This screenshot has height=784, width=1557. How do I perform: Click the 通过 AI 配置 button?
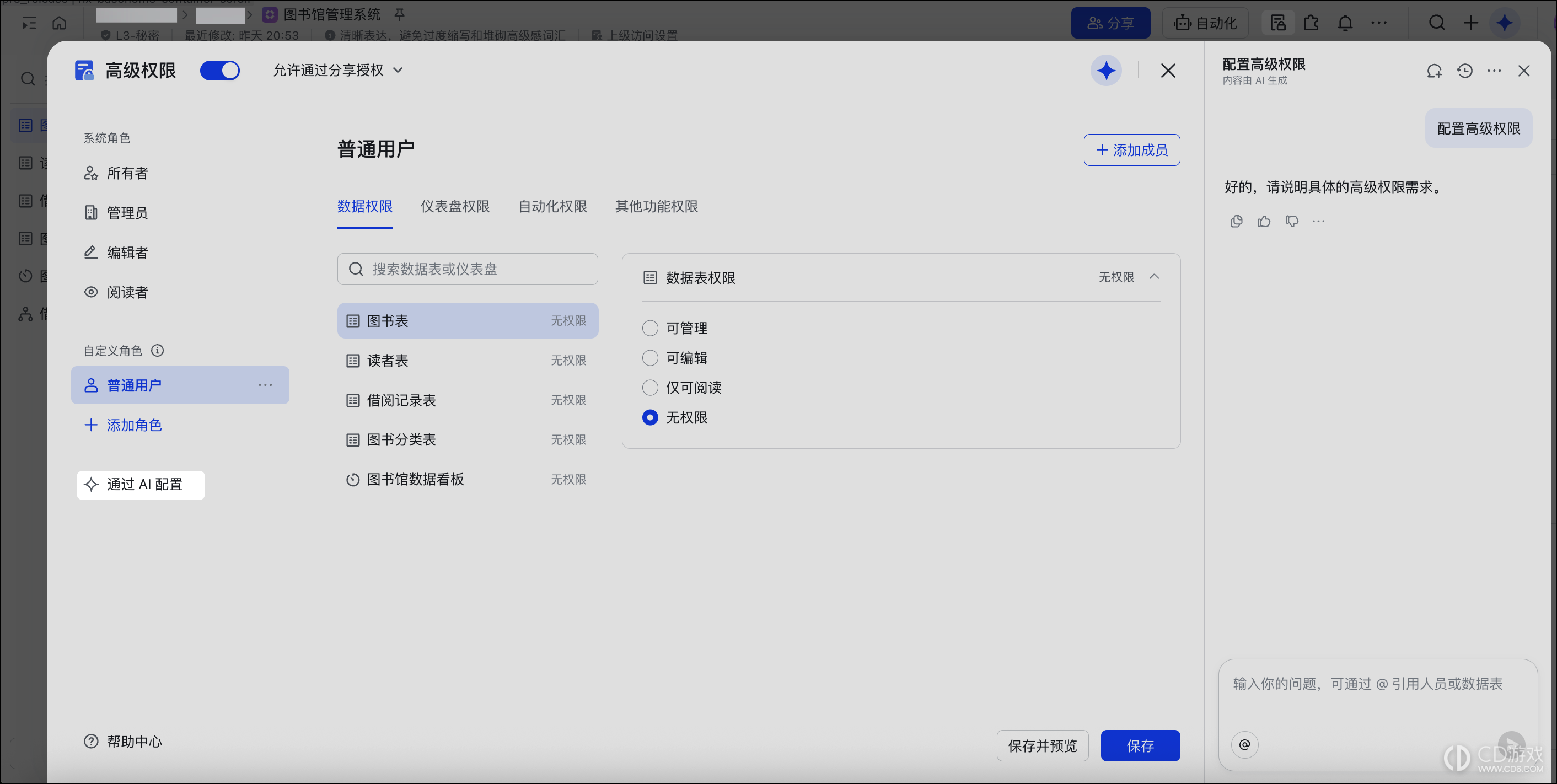[x=141, y=485]
